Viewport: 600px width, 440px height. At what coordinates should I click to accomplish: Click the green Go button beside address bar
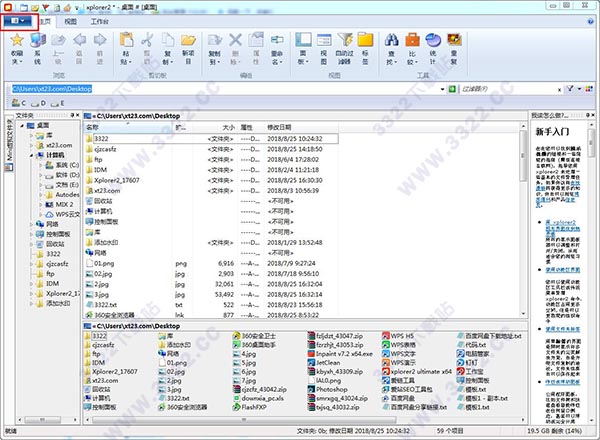(x=452, y=89)
